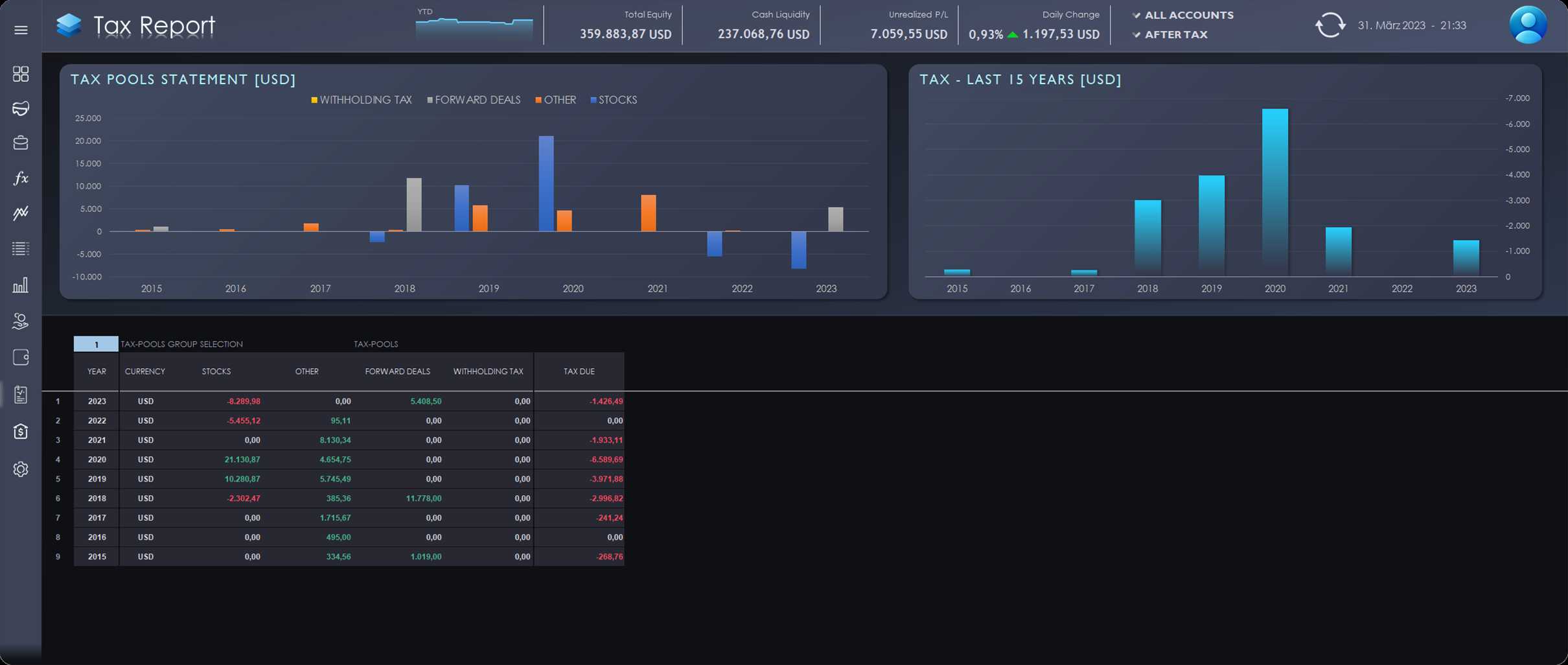The height and width of the screenshot is (665, 1568).
Task: Click the WITHHOLDING TAX legend entry
Action: click(362, 100)
